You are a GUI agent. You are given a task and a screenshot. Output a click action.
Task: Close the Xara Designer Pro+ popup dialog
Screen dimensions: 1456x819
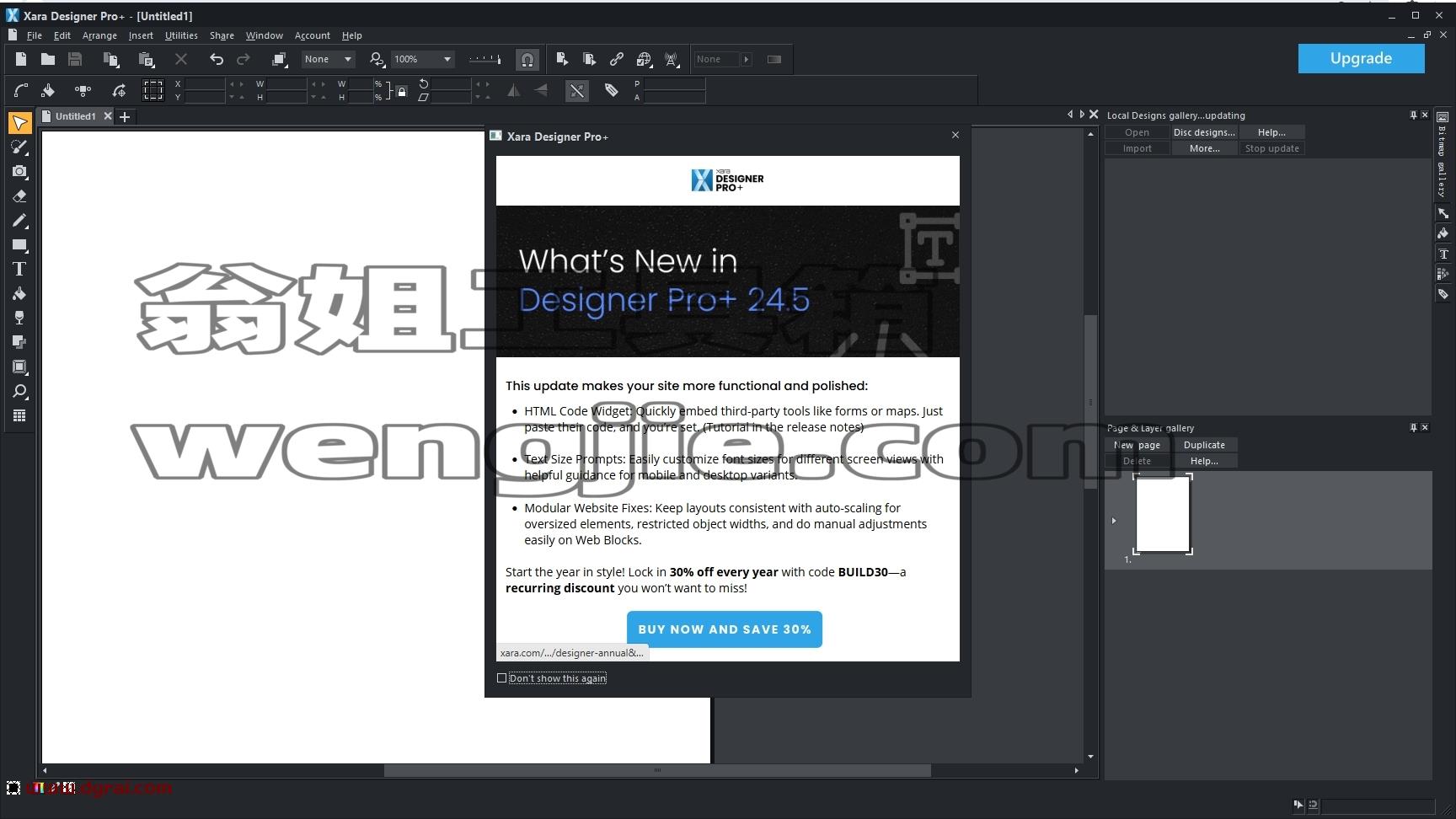tap(955, 135)
